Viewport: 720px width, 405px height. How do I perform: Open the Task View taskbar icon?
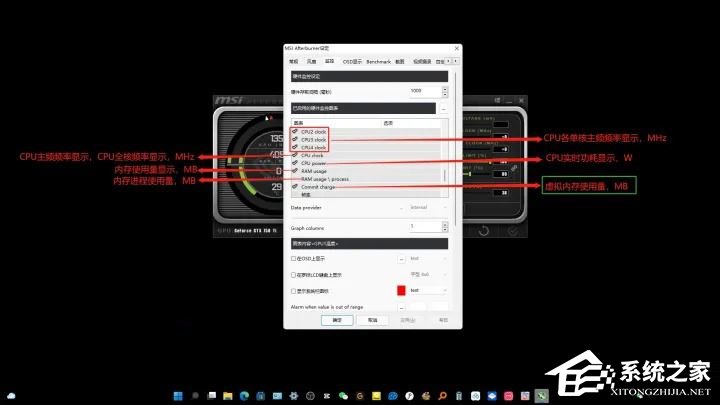pos(212,395)
